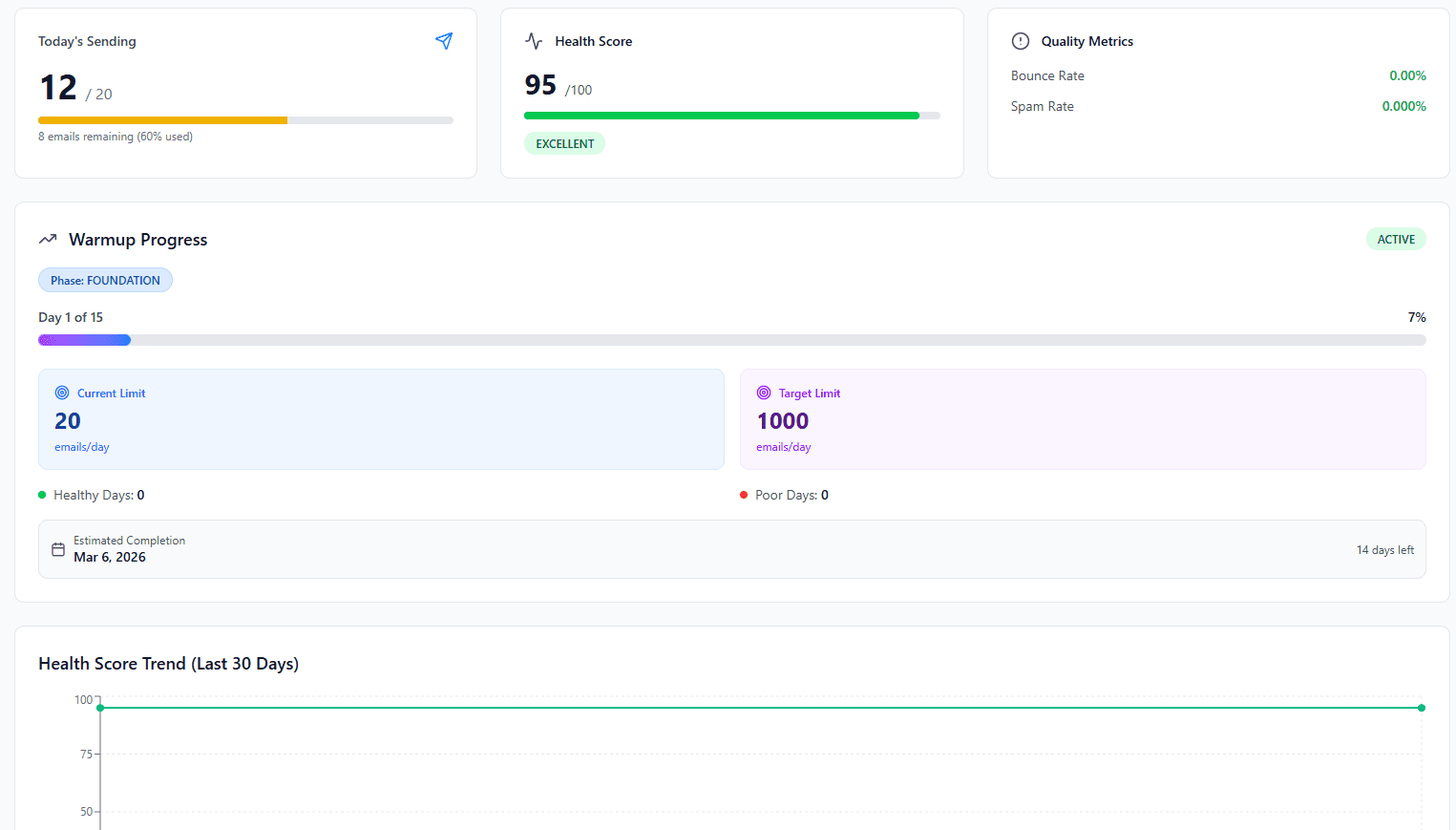Click the Warmup Progress trend arrow icon
The height and width of the screenshot is (830, 1456).
click(48, 239)
